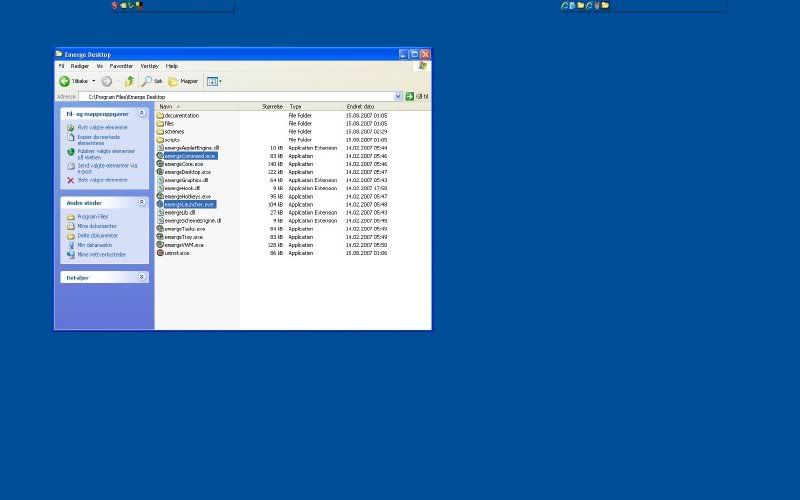This screenshot has width=800, height=500.
Task: Select emergeSchemeEngine.dll file icon
Action: tap(160, 221)
